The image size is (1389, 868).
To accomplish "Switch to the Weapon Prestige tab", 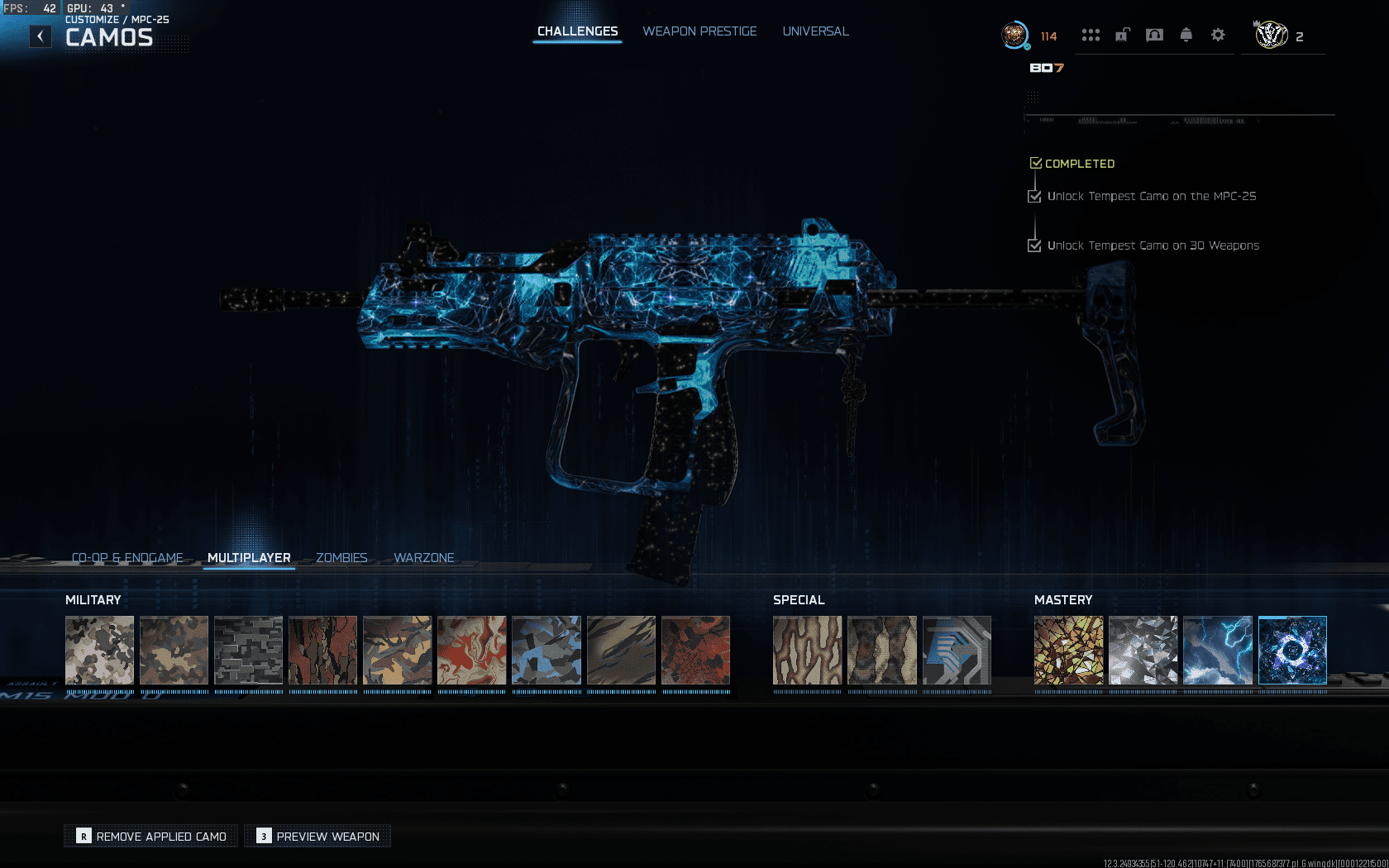I will click(x=699, y=31).
